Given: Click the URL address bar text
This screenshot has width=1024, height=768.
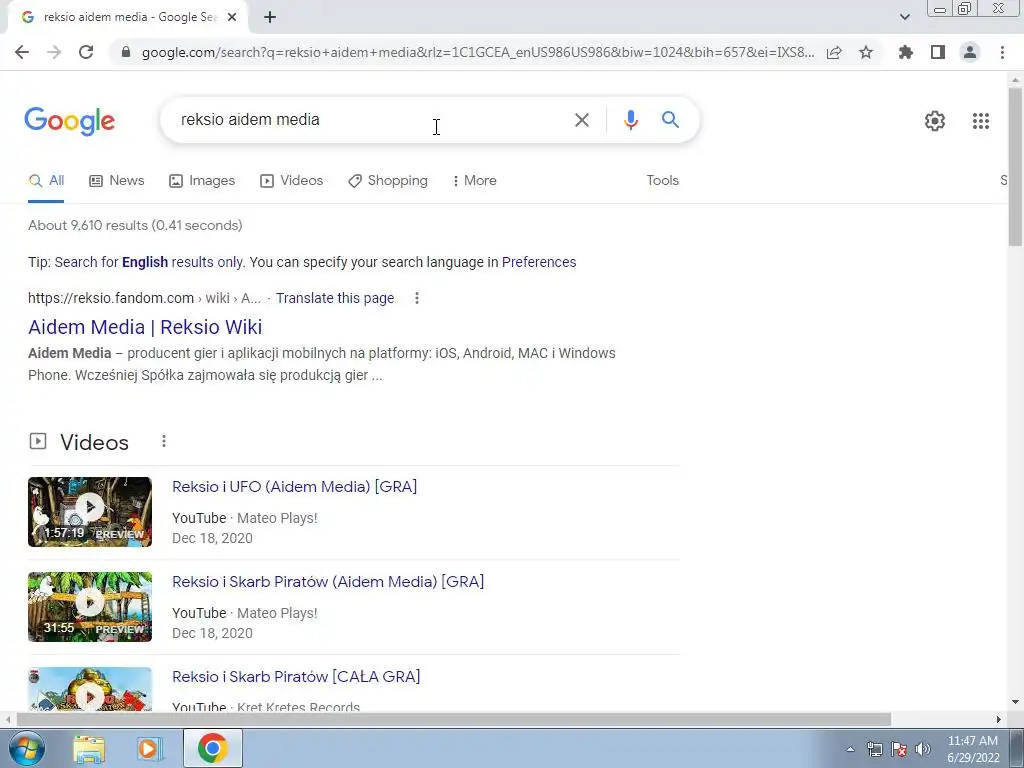Looking at the screenshot, I should pos(477,52).
